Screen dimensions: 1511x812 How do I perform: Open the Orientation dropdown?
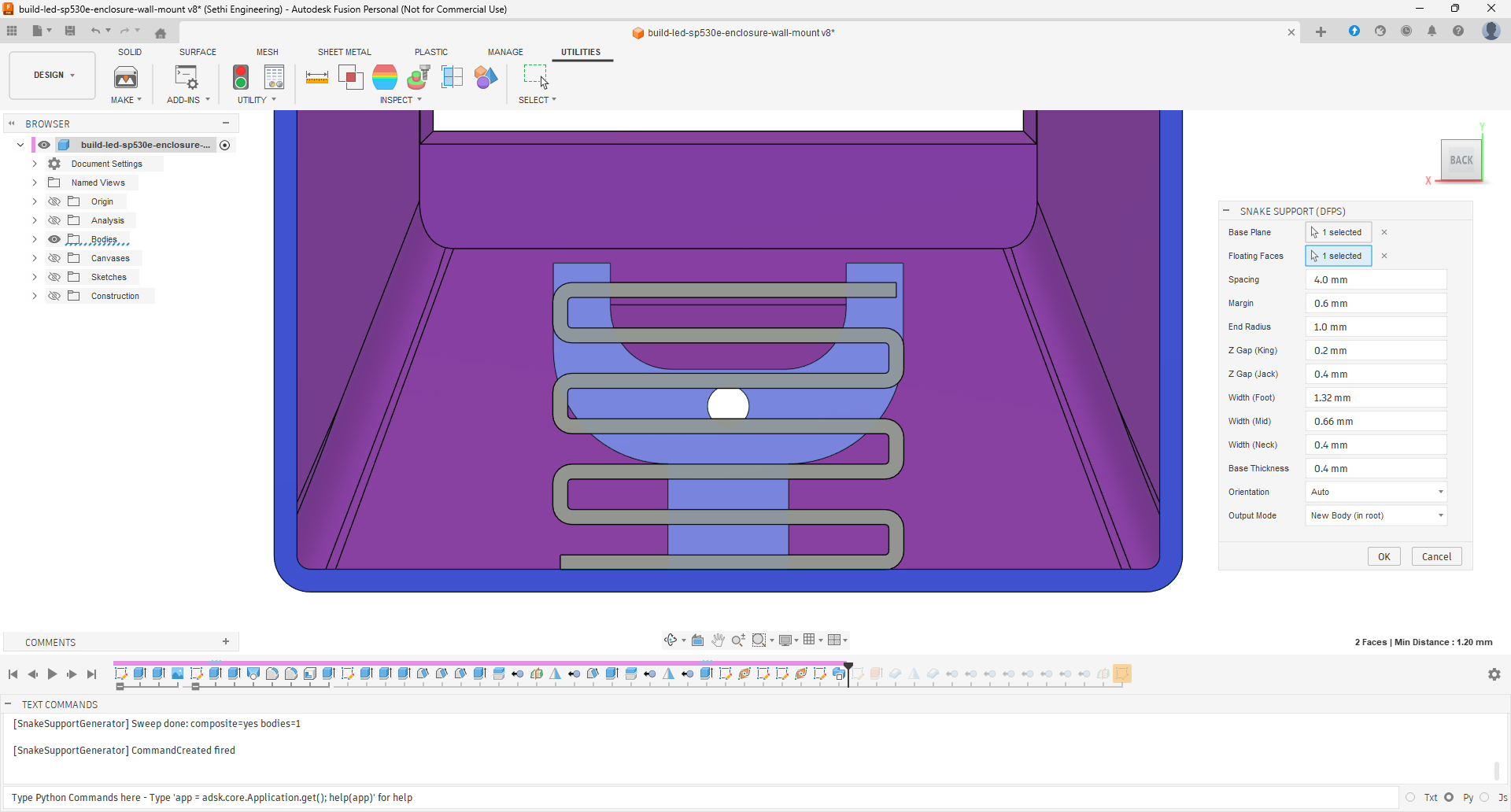pyautogui.click(x=1376, y=492)
